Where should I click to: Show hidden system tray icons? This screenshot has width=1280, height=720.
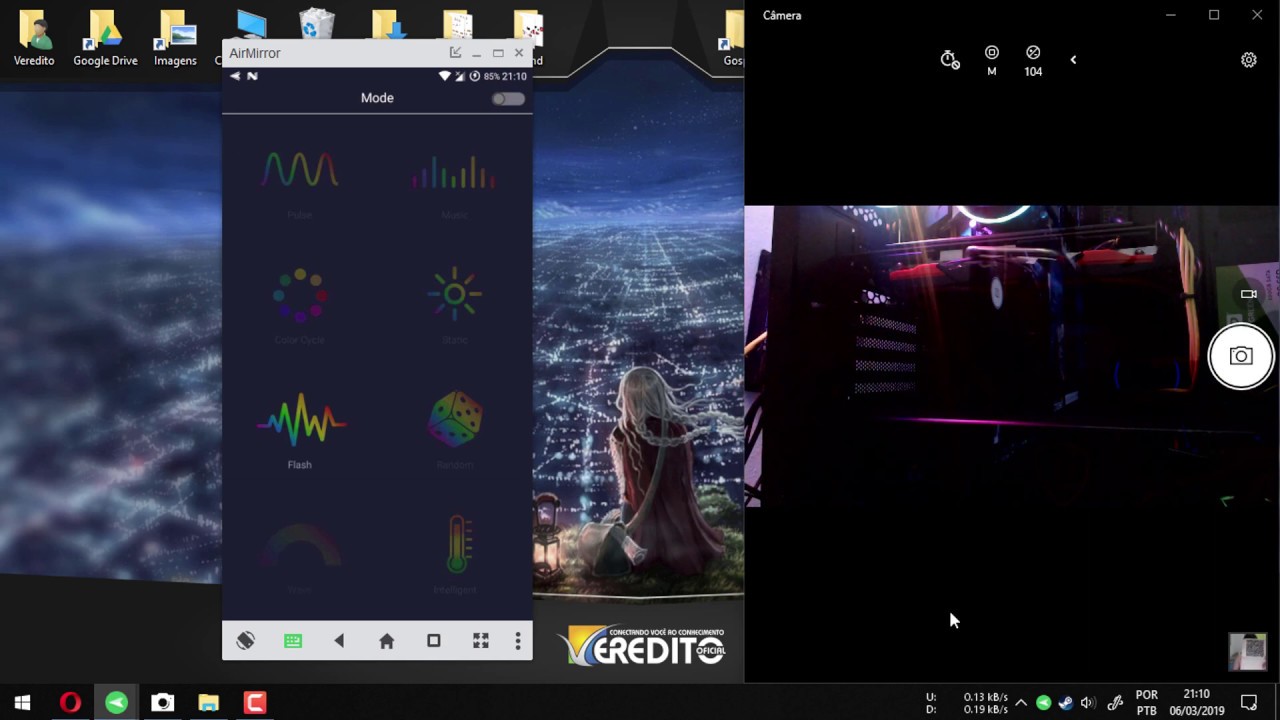pyautogui.click(x=1020, y=703)
